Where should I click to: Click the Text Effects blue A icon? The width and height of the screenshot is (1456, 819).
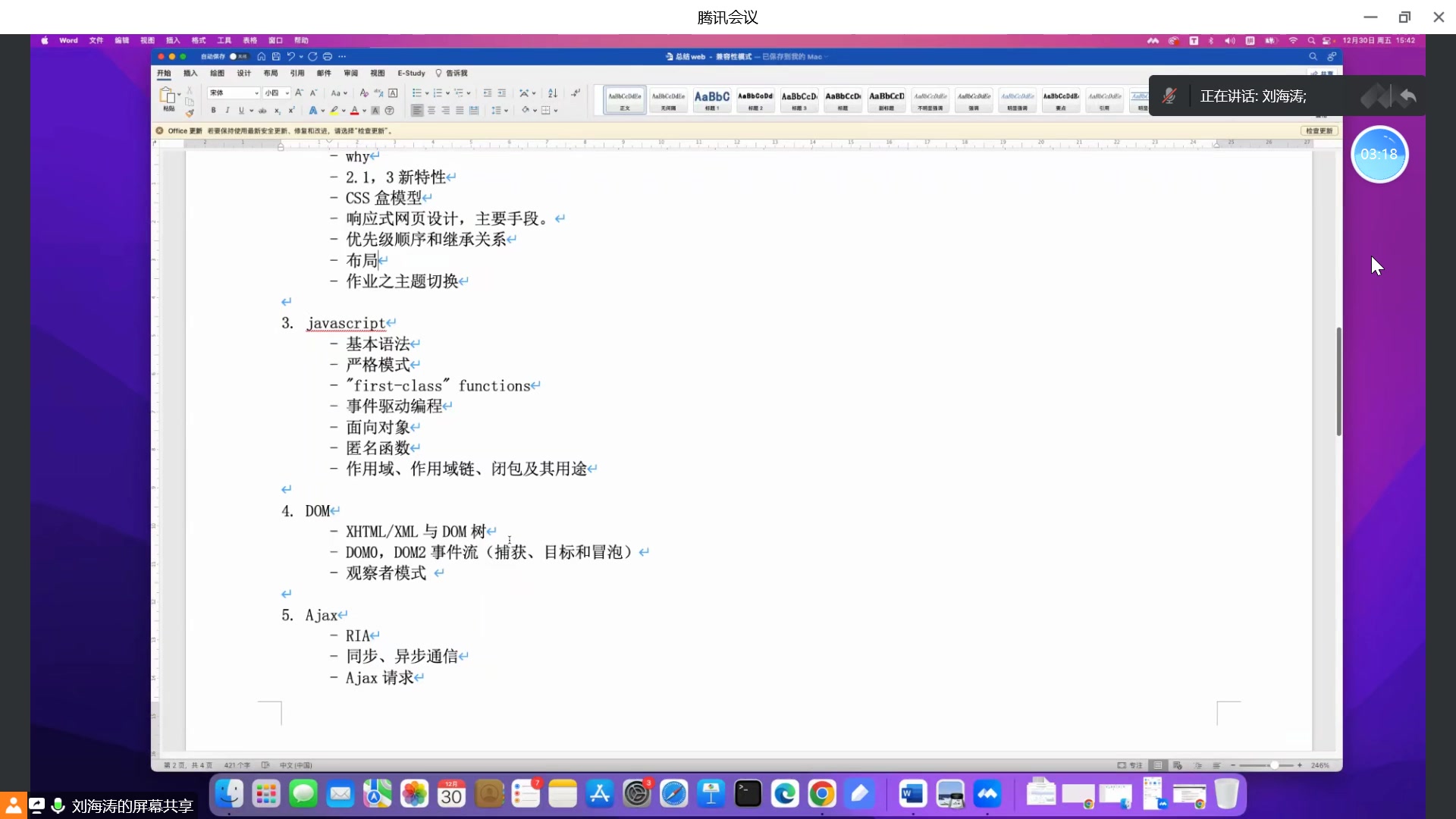point(312,111)
